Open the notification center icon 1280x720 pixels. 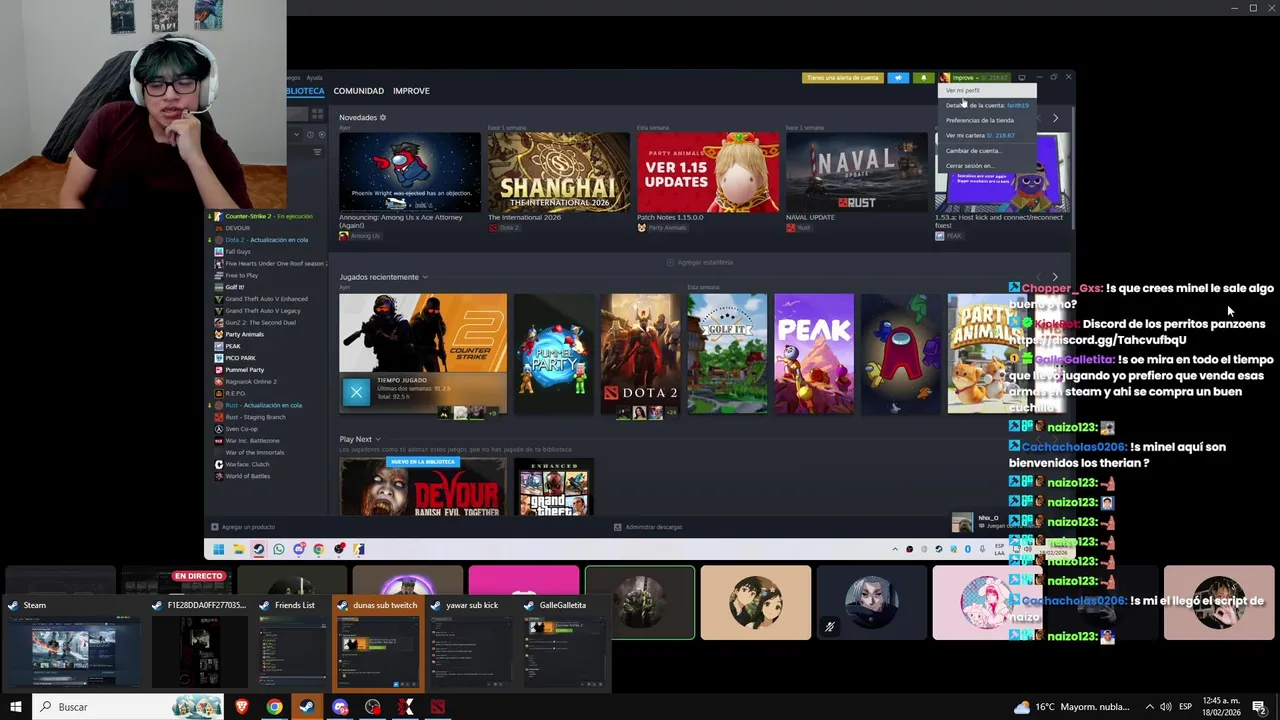(1259, 707)
